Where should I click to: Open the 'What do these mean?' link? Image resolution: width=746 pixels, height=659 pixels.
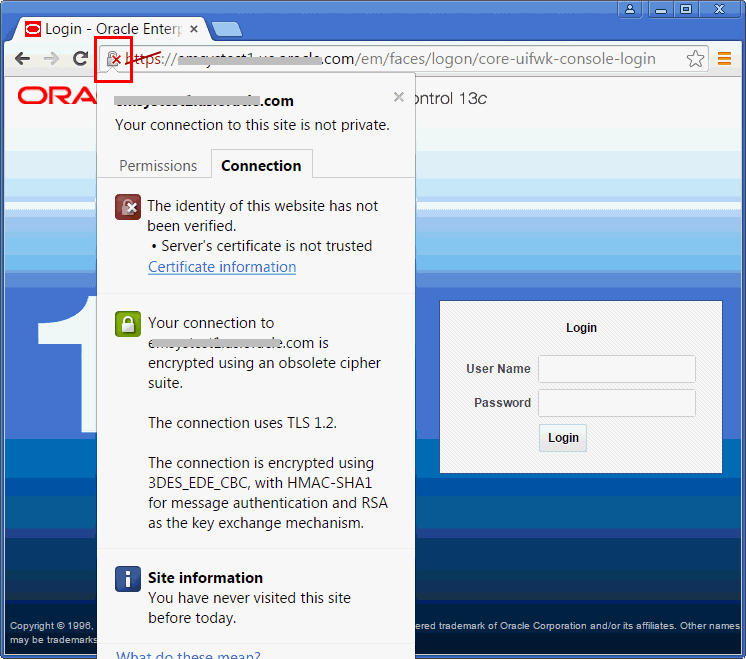(188, 654)
